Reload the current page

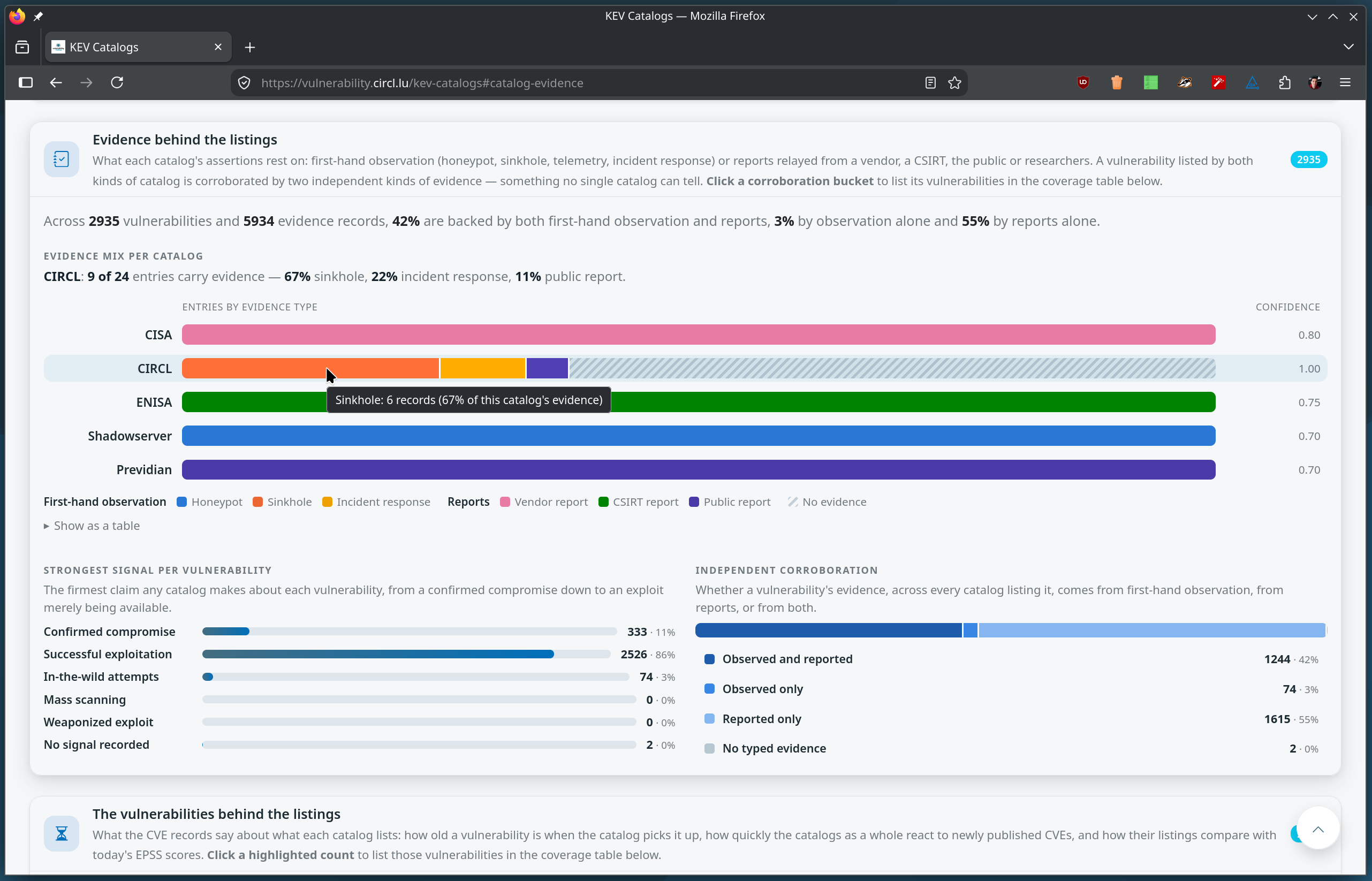coord(117,82)
